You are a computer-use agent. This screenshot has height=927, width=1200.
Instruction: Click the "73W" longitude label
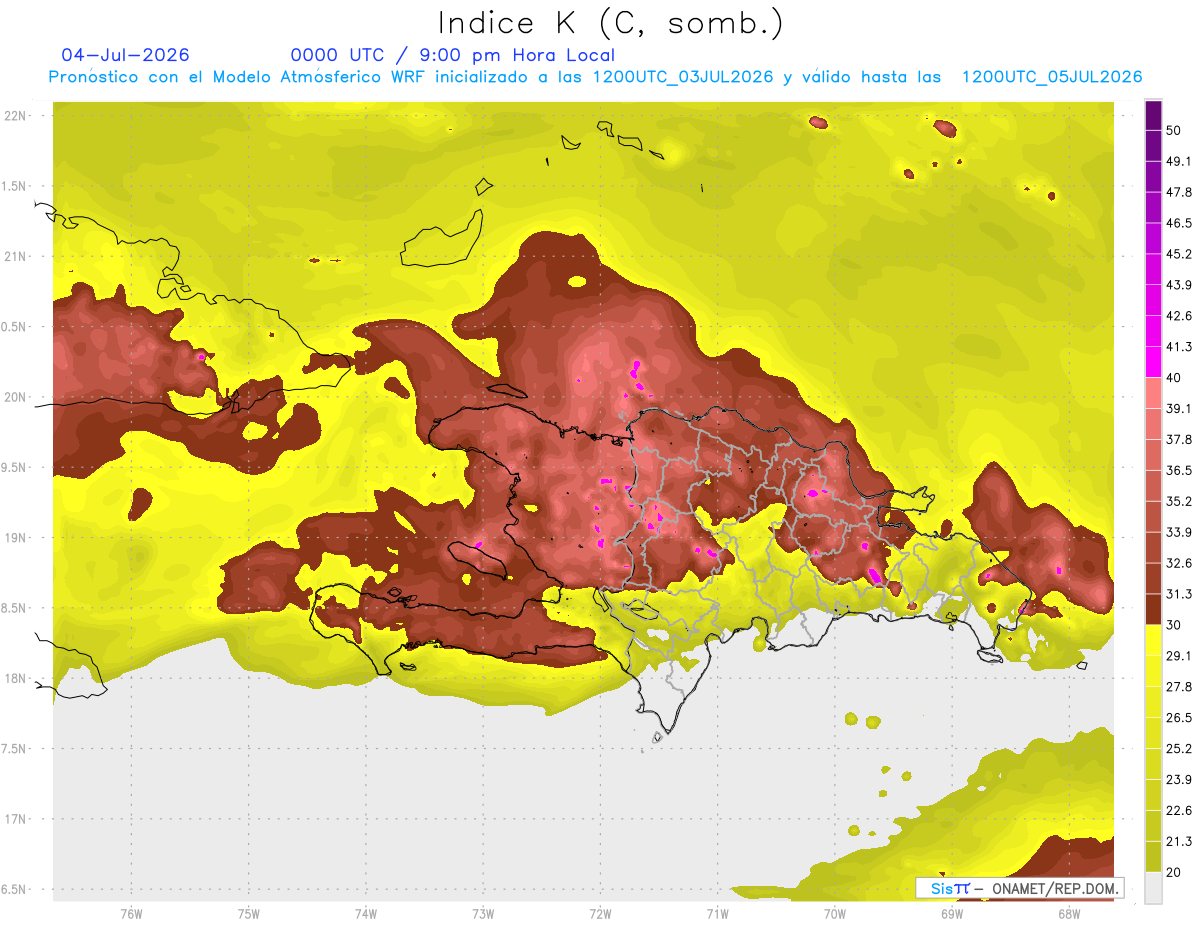click(x=483, y=913)
